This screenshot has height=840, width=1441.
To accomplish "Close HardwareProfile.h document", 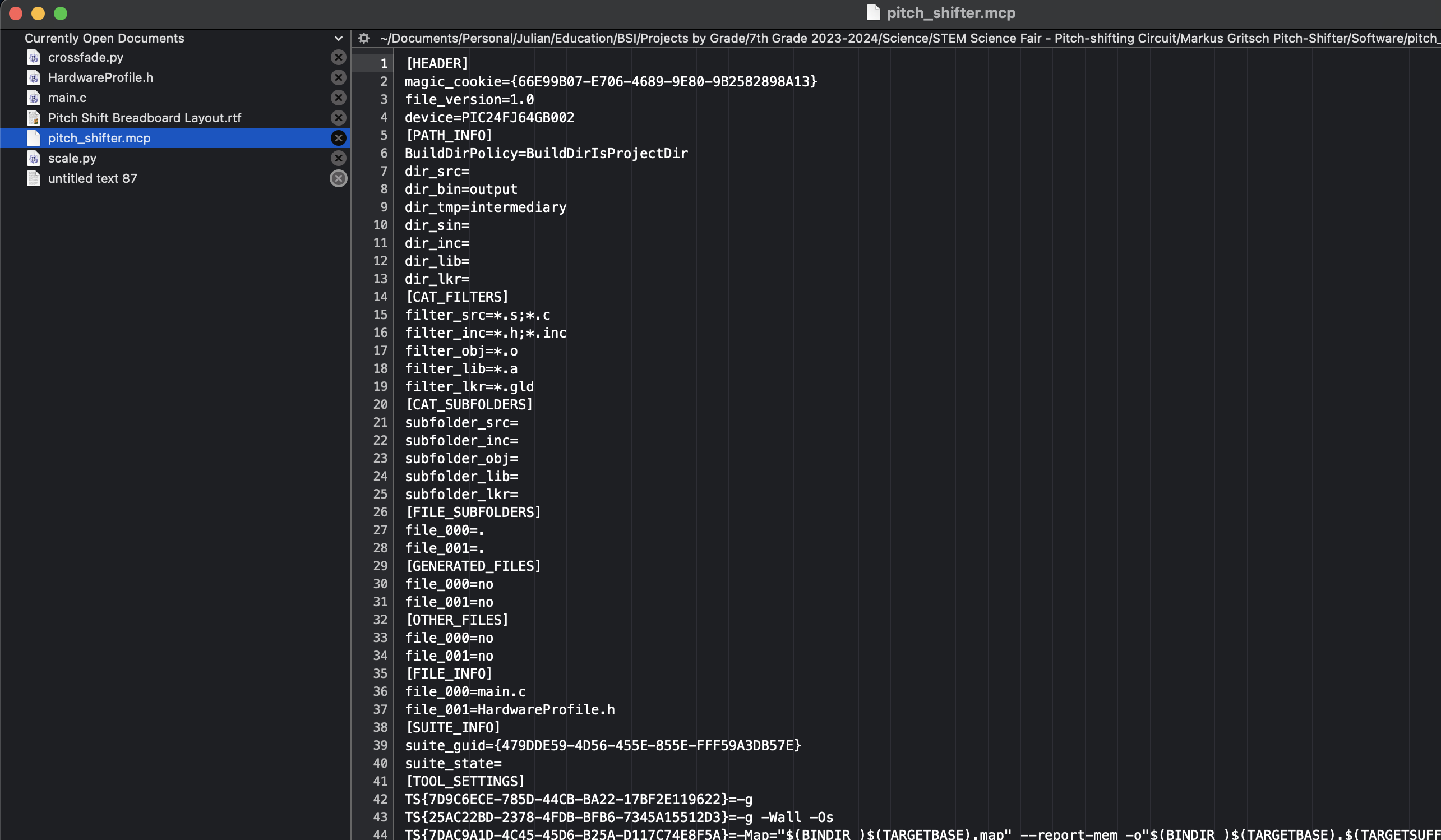I will coord(339,77).
